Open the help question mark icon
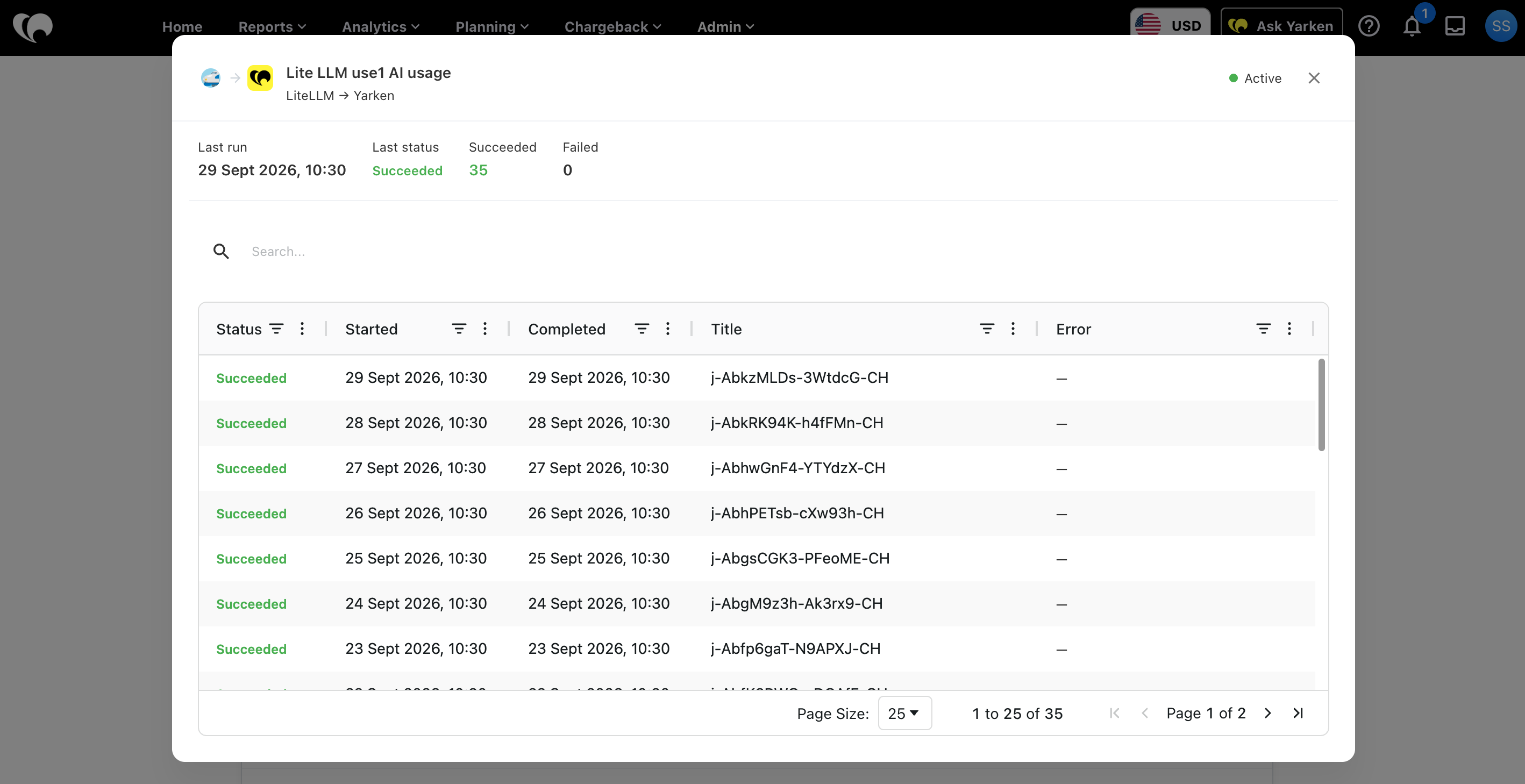Viewport: 1525px width, 784px height. coord(1369,26)
